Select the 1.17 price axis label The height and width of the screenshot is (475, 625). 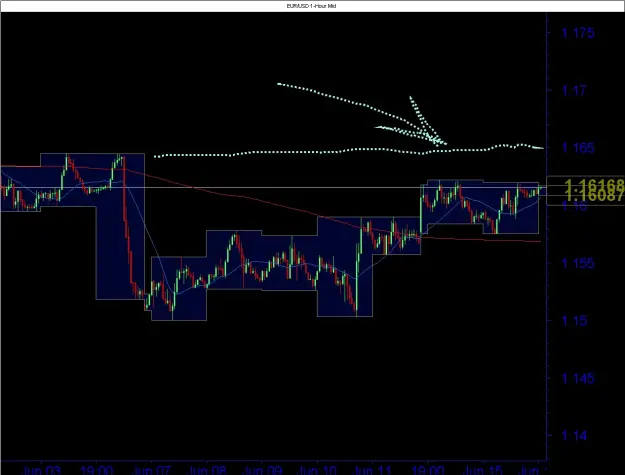[x=574, y=90]
